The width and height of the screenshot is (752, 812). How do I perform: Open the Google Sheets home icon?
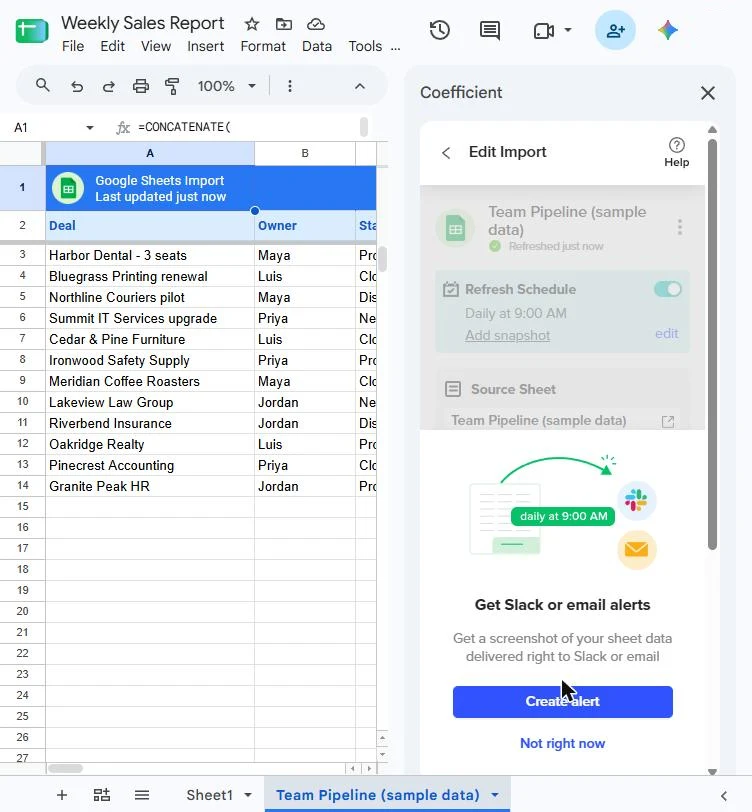coord(32,31)
